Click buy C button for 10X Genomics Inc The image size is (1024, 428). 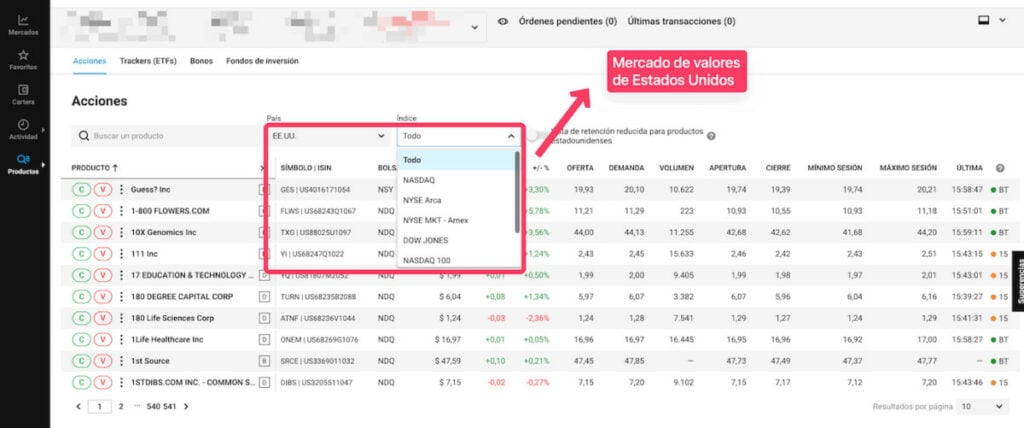pyautogui.click(x=81, y=233)
